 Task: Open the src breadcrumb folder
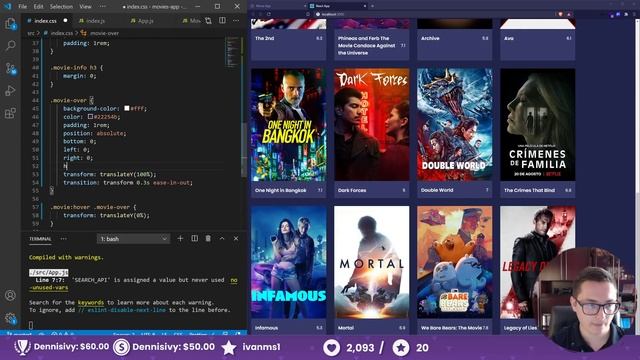click(x=31, y=33)
